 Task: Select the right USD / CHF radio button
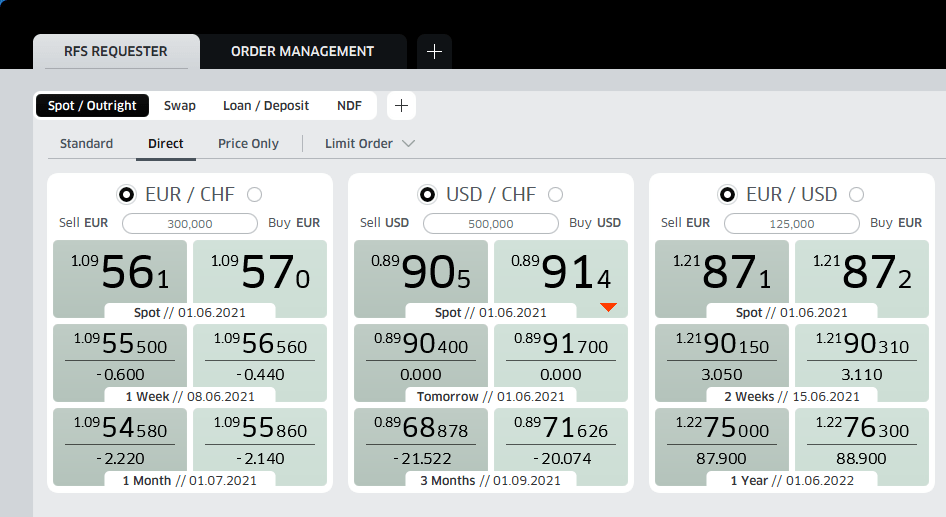click(x=555, y=194)
